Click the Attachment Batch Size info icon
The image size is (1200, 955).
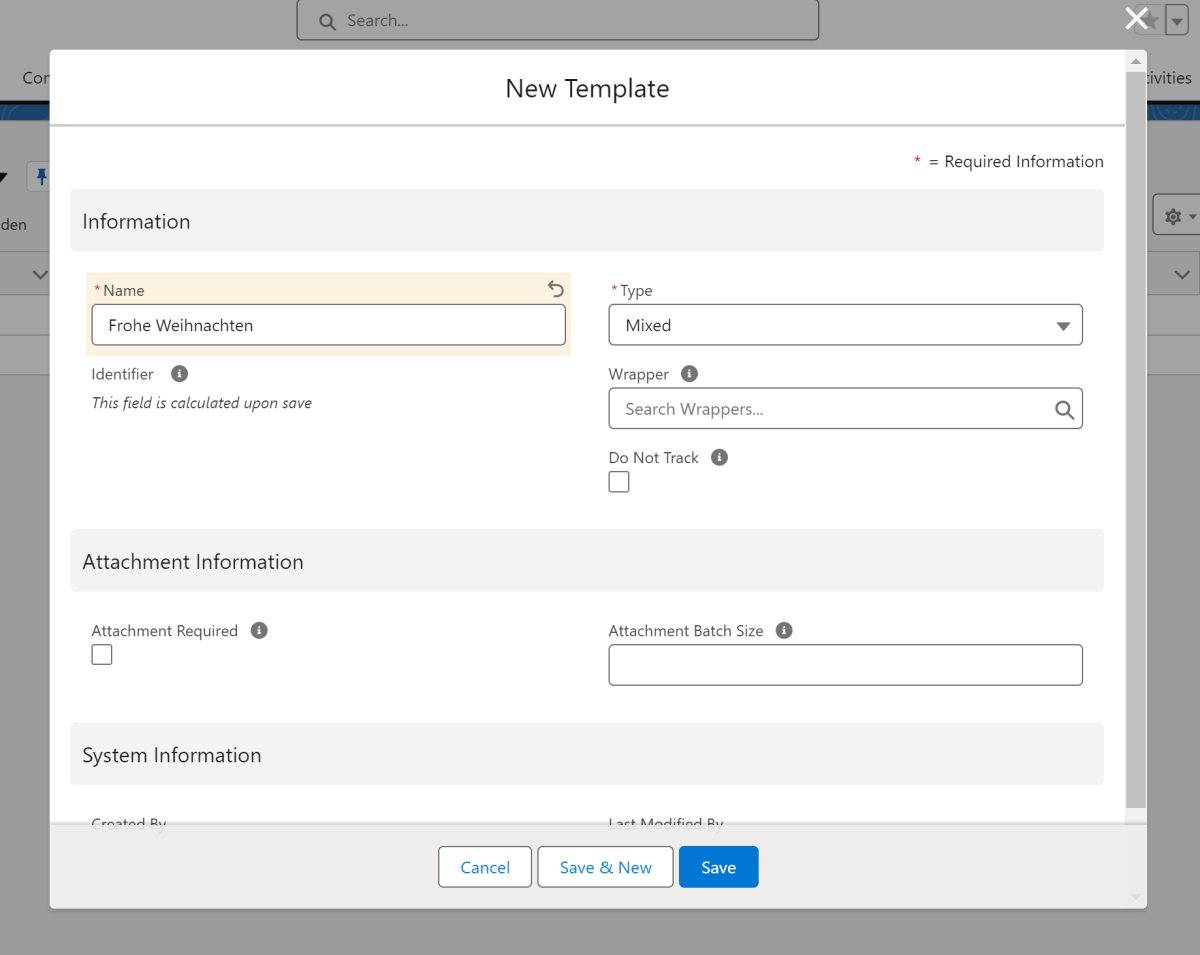784,630
